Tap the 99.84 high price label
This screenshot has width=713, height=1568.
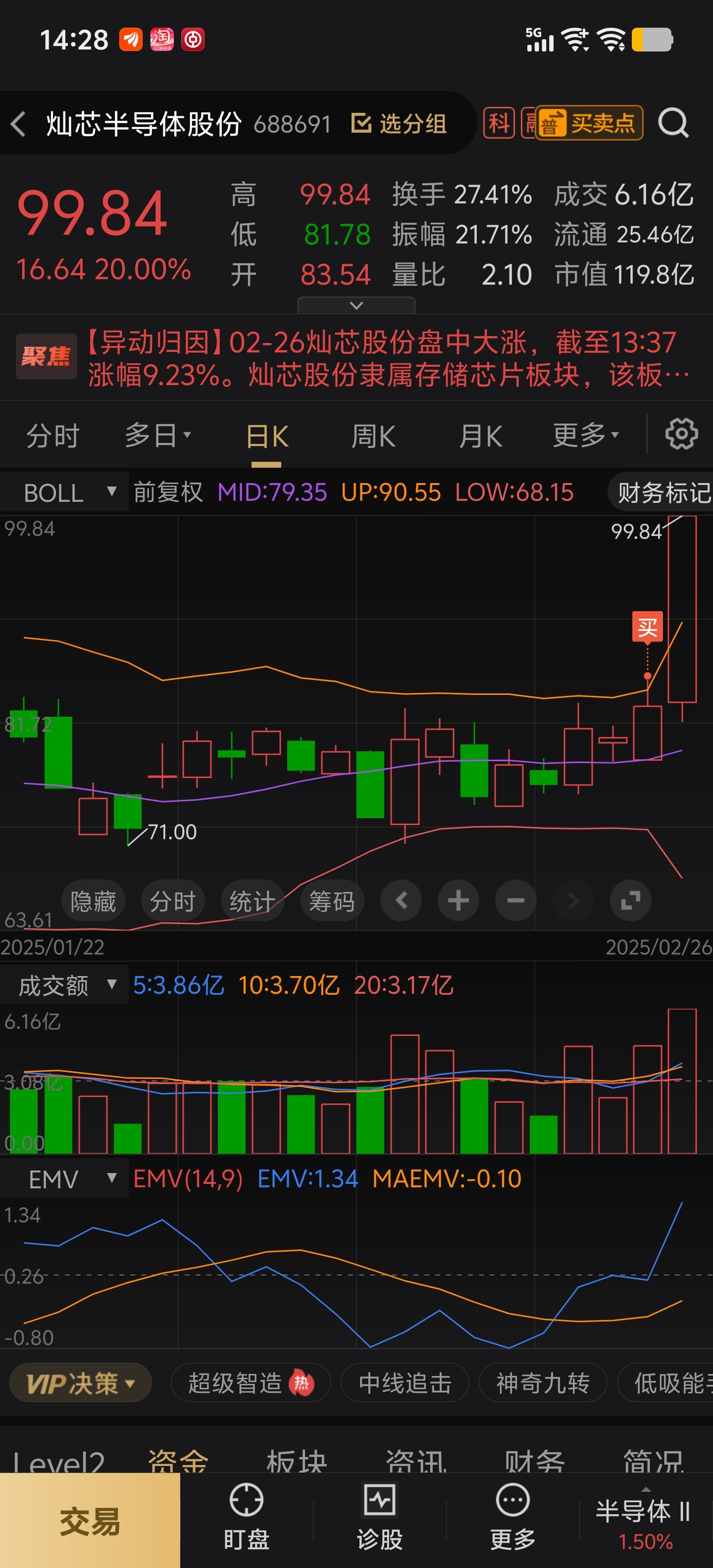636,532
